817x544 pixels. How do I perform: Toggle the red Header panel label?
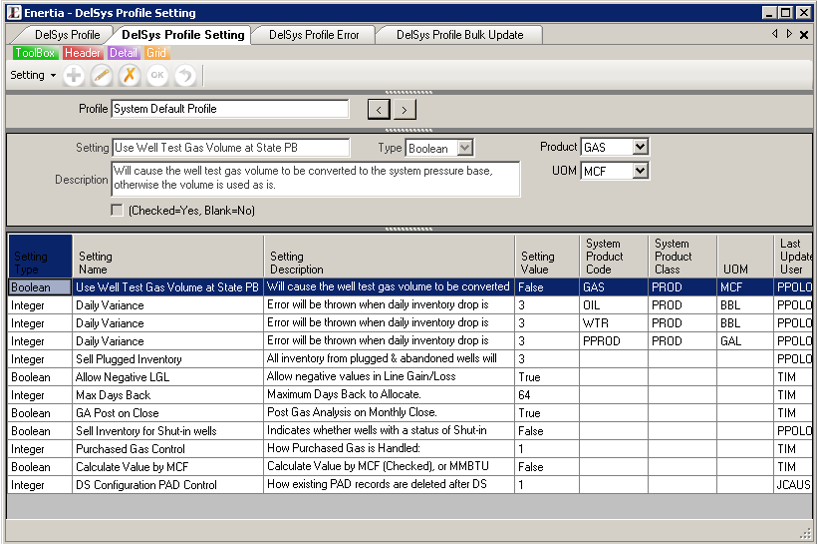coord(82,53)
